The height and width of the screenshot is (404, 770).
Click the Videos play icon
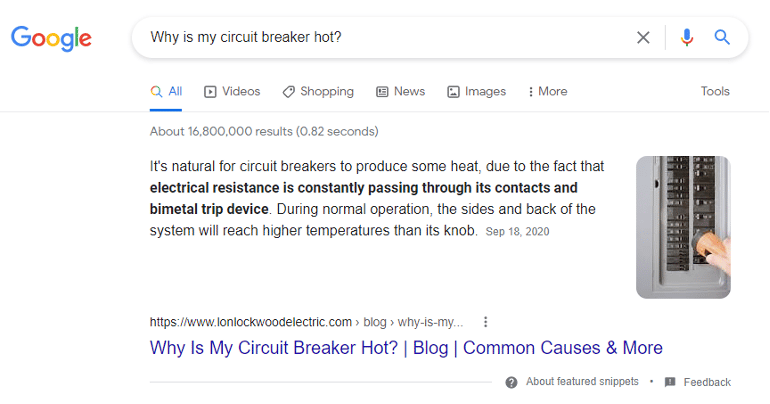pyautogui.click(x=210, y=92)
